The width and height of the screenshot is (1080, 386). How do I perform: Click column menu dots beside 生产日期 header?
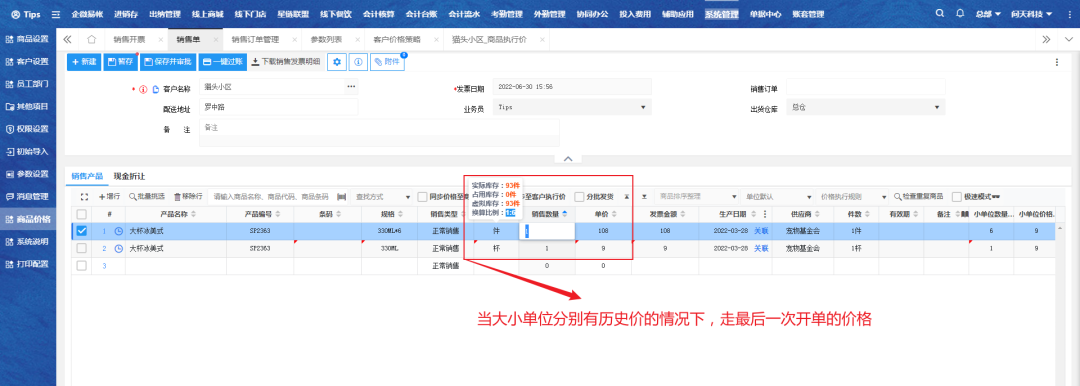[765, 214]
